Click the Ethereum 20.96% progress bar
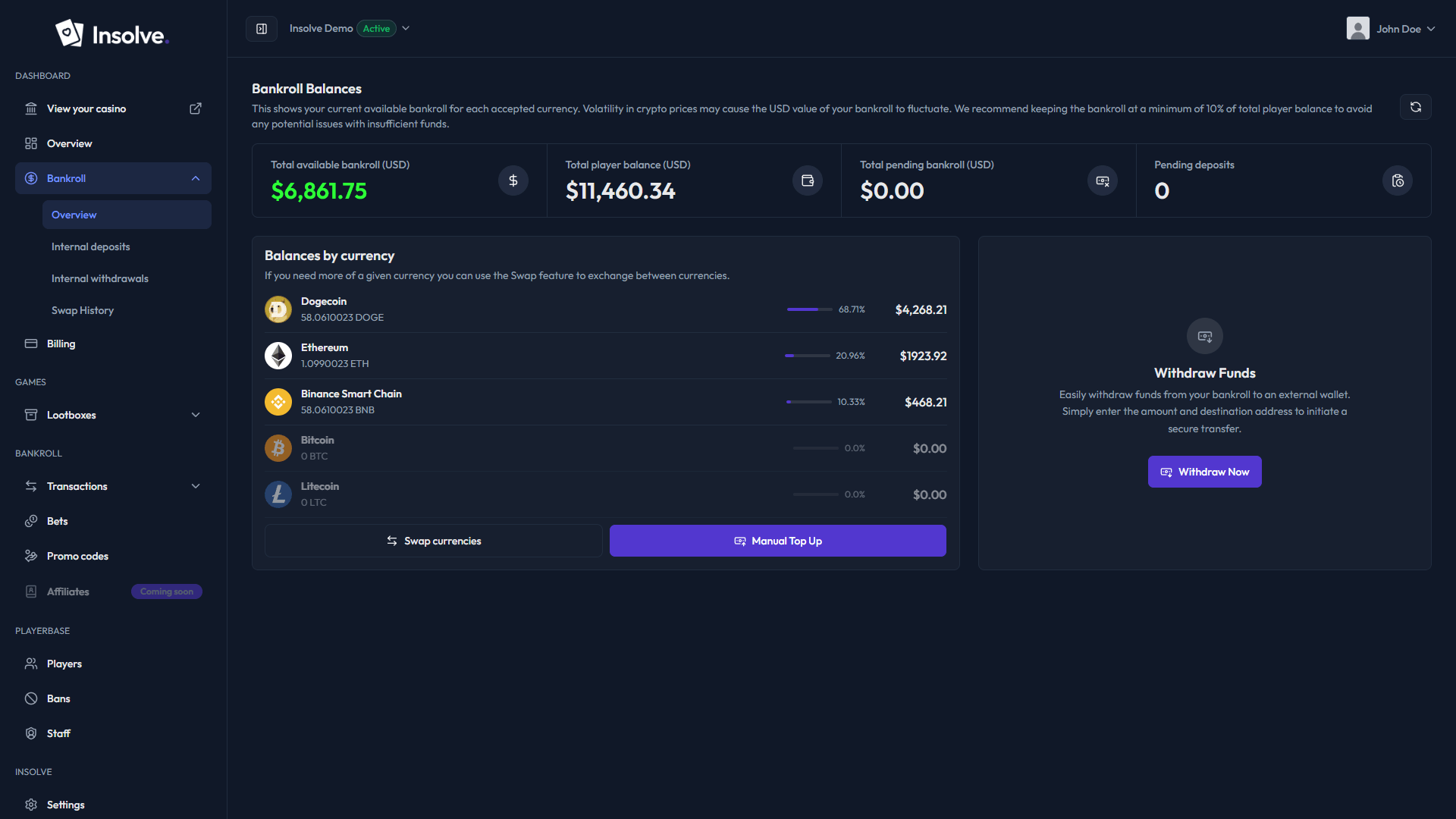Screen dimensions: 1456x819 pos(807,356)
